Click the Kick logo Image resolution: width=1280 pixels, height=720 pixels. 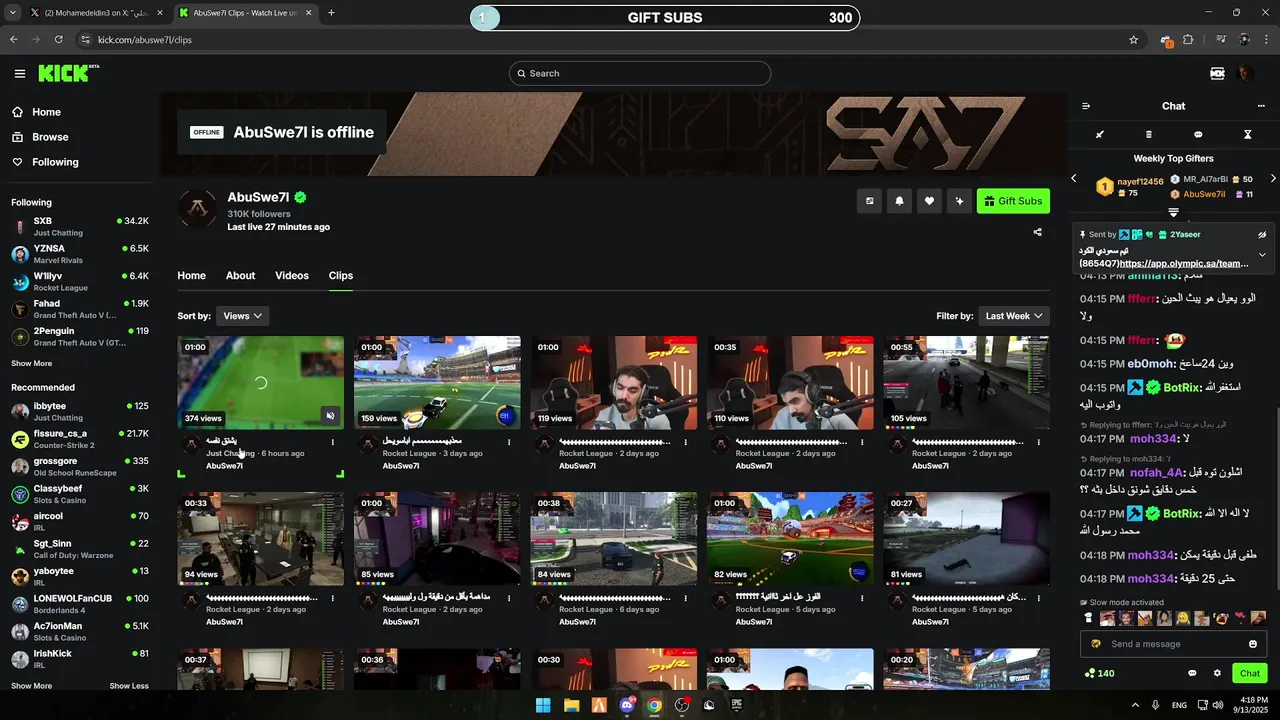[x=68, y=73]
